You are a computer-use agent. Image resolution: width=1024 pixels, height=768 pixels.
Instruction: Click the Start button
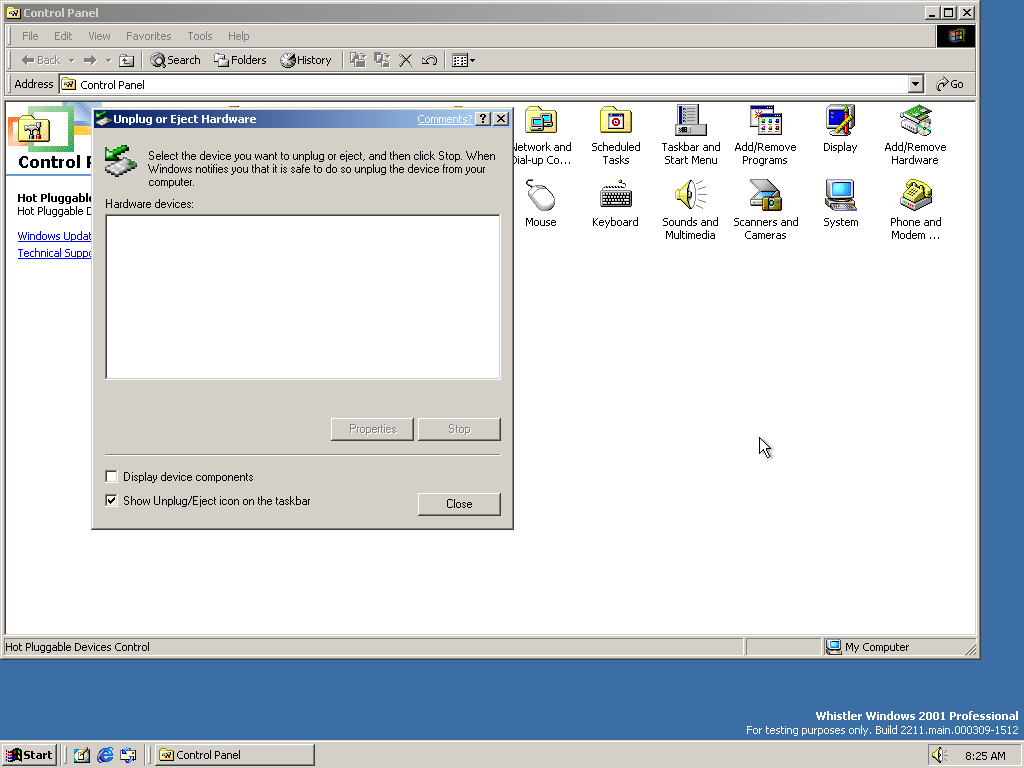point(29,755)
